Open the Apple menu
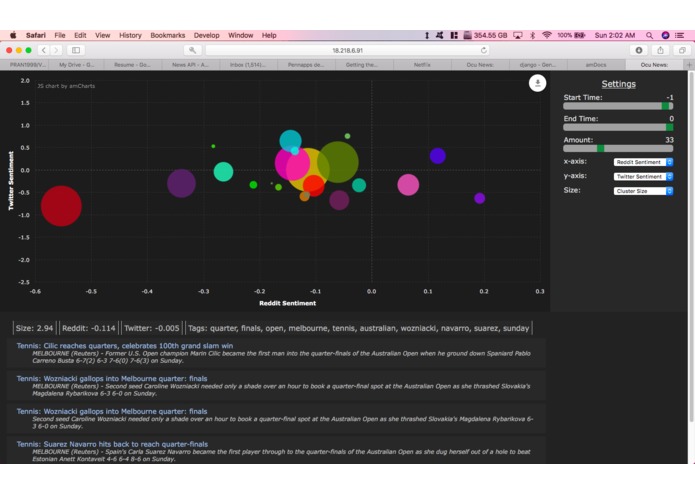 point(13,35)
